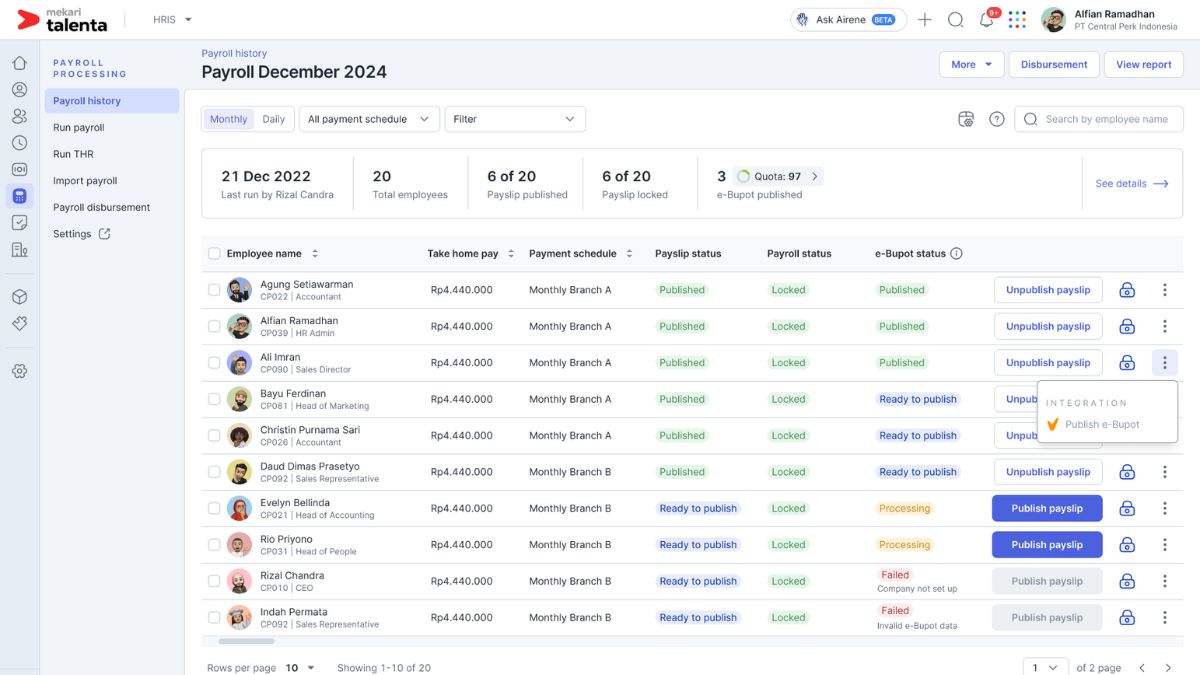Click the Disbursement button
The width and height of the screenshot is (1200, 675).
point(1053,64)
